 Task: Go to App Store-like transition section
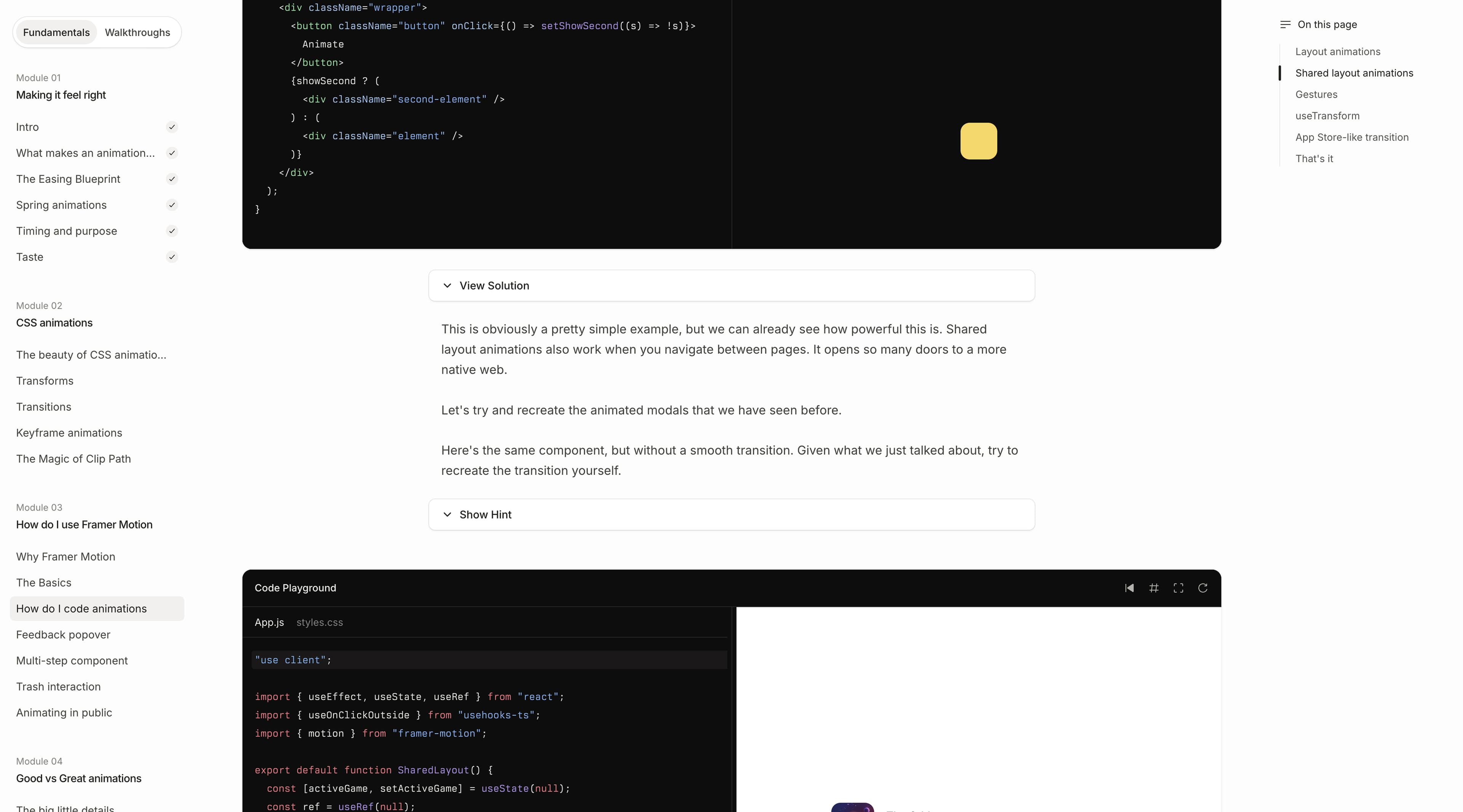[x=1351, y=137]
